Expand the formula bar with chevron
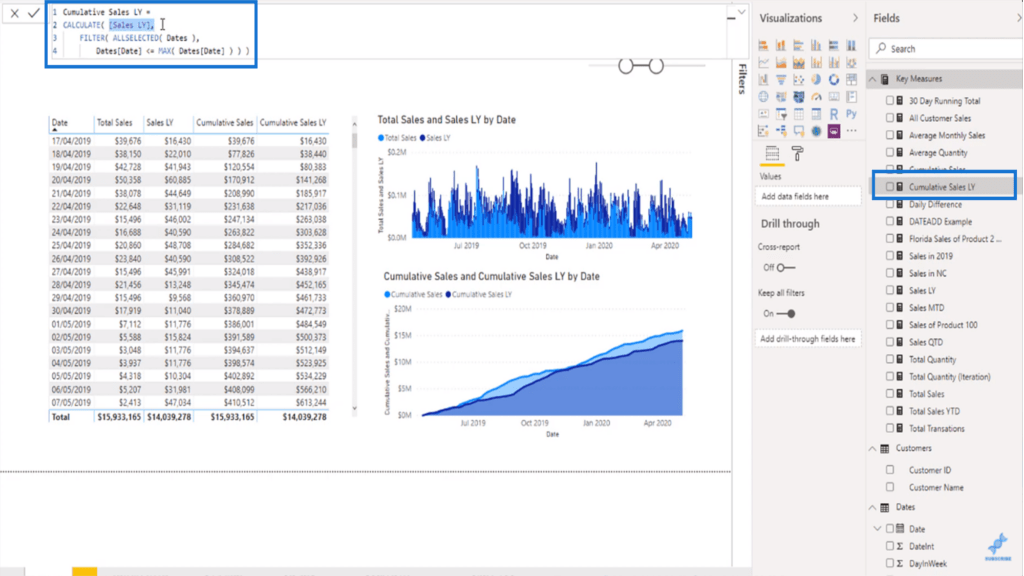The height and width of the screenshot is (576, 1024). point(740,14)
